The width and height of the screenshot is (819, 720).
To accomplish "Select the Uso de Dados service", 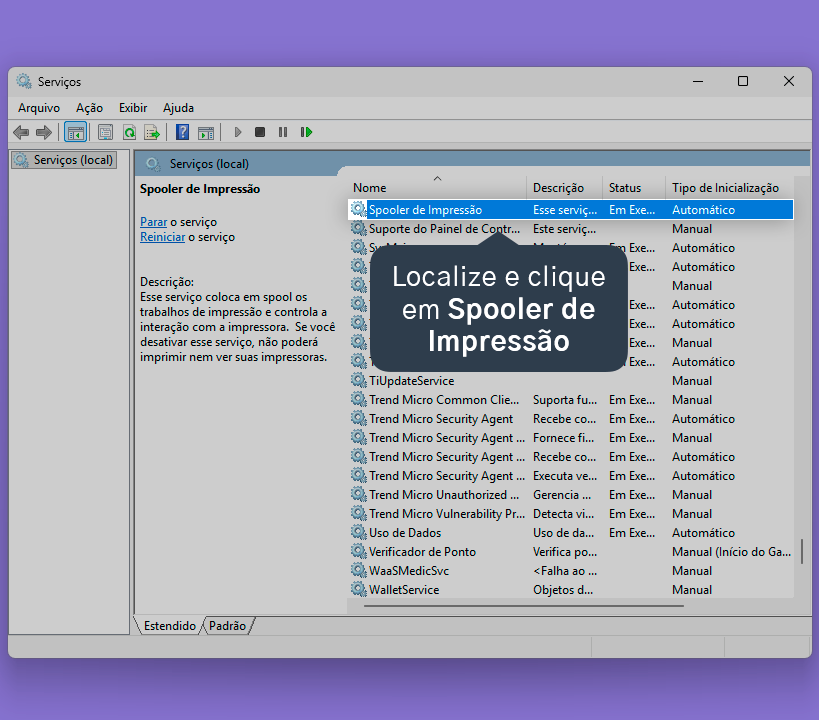I will tap(570, 532).
